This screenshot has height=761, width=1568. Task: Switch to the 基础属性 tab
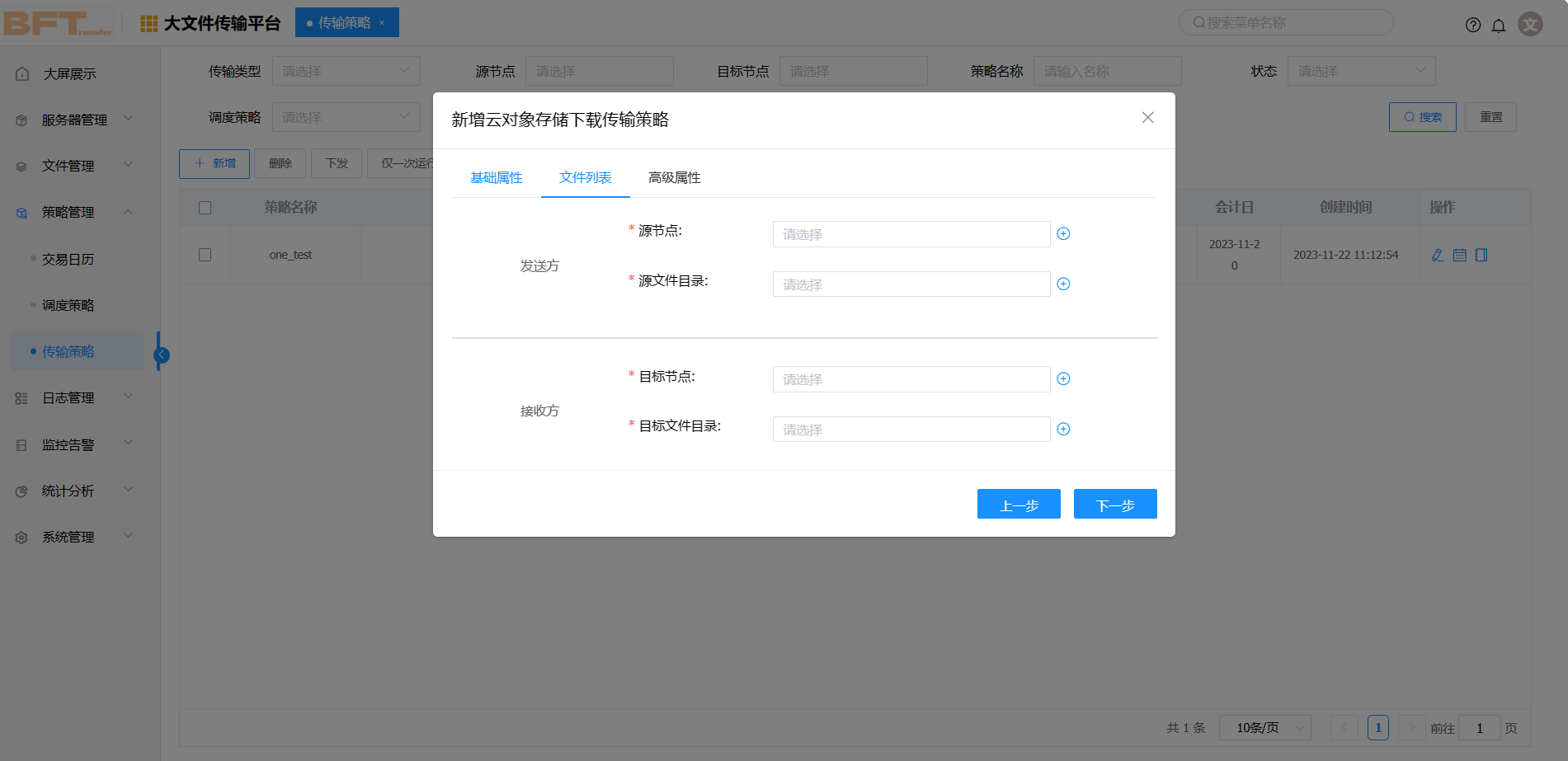click(496, 178)
